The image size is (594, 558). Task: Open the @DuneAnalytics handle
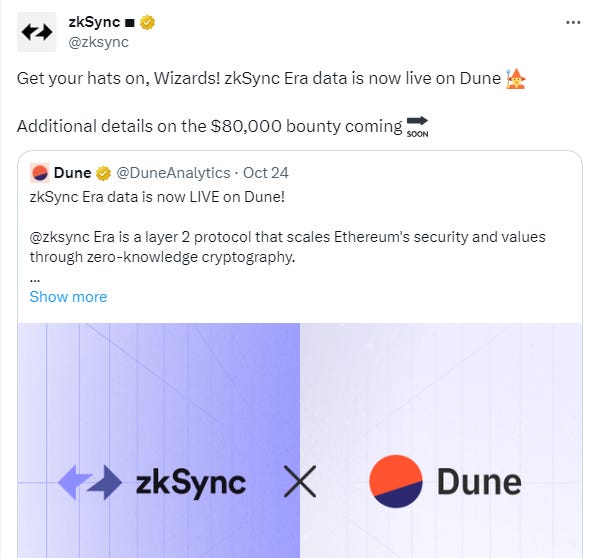pos(173,173)
